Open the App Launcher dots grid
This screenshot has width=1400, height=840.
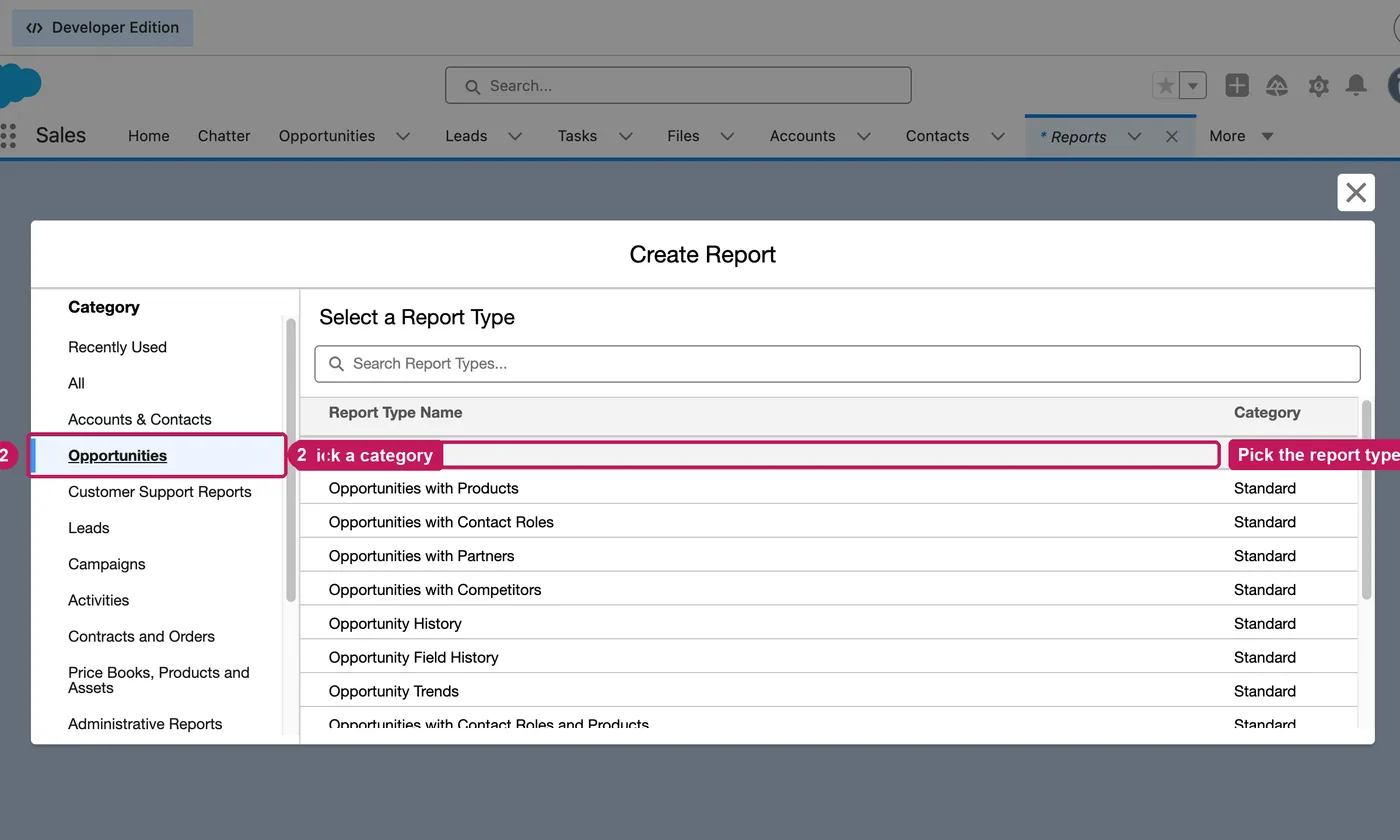(8, 136)
